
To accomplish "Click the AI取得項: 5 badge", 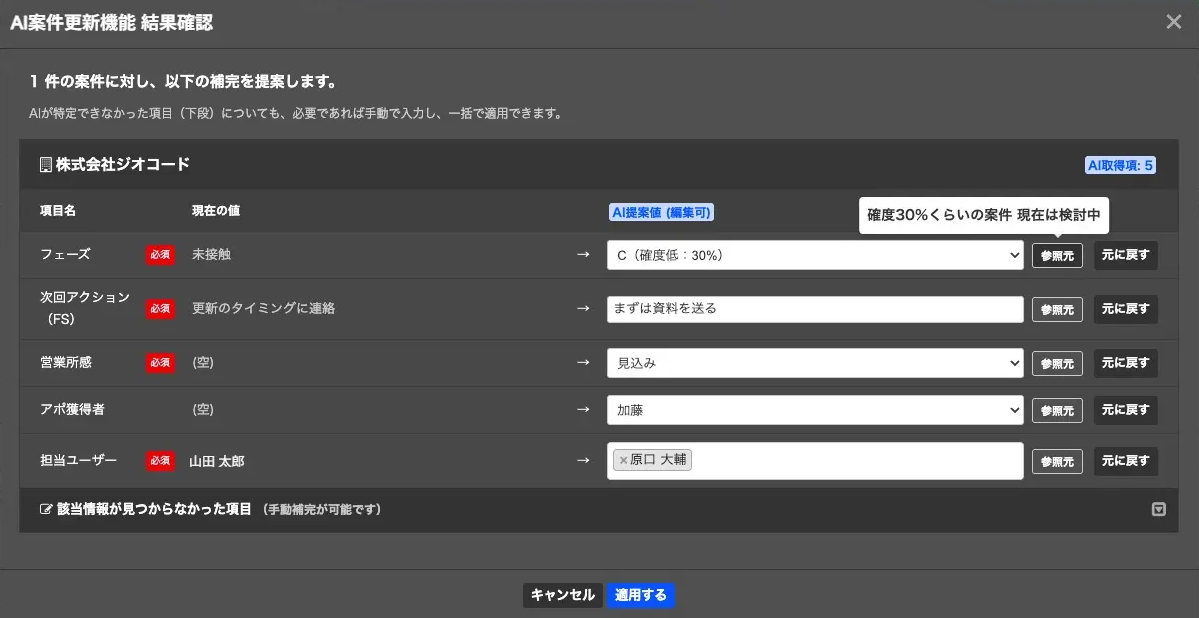I will pyautogui.click(x=1120, y=165).
